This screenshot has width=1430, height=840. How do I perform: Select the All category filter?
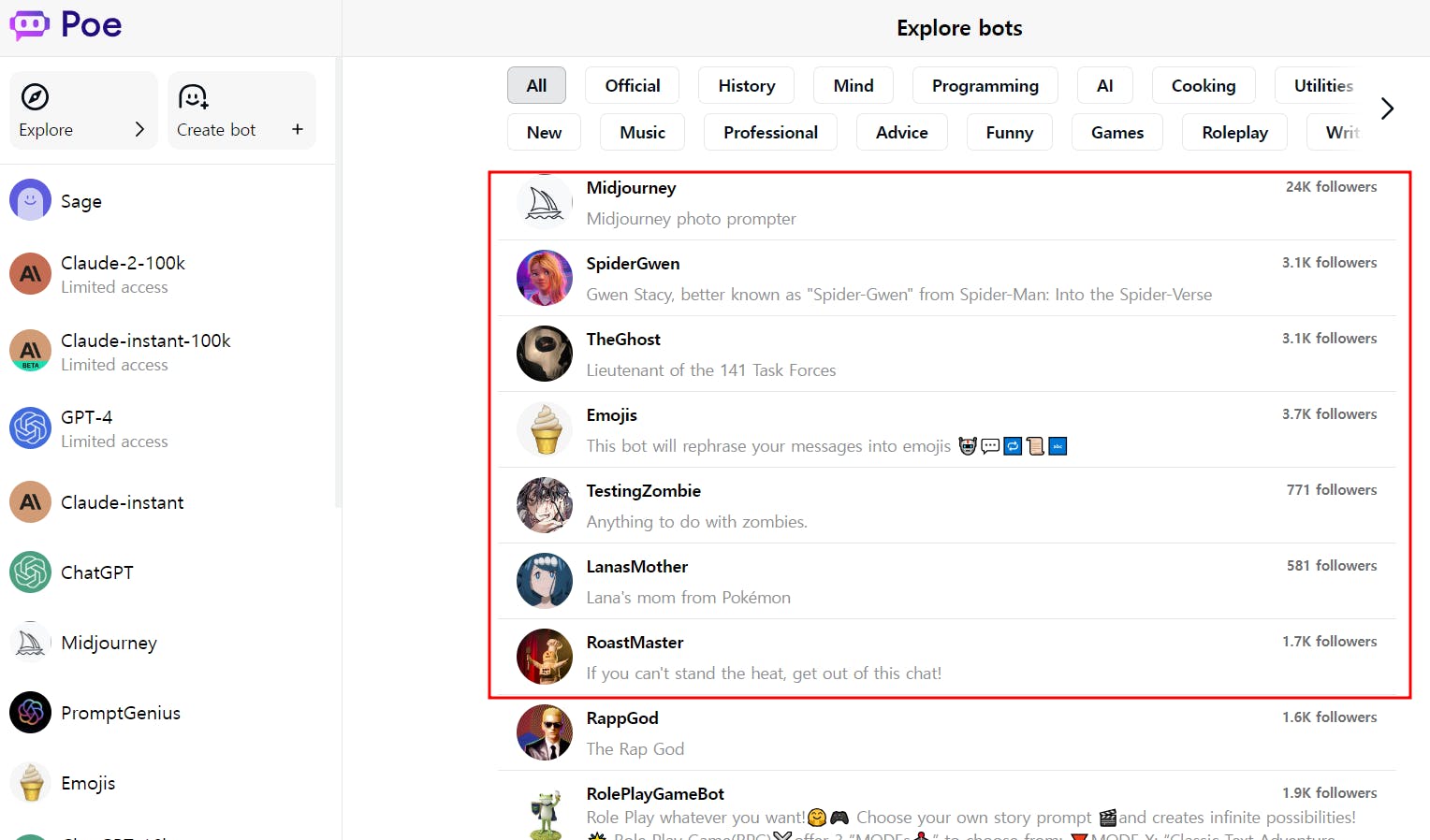536,85
